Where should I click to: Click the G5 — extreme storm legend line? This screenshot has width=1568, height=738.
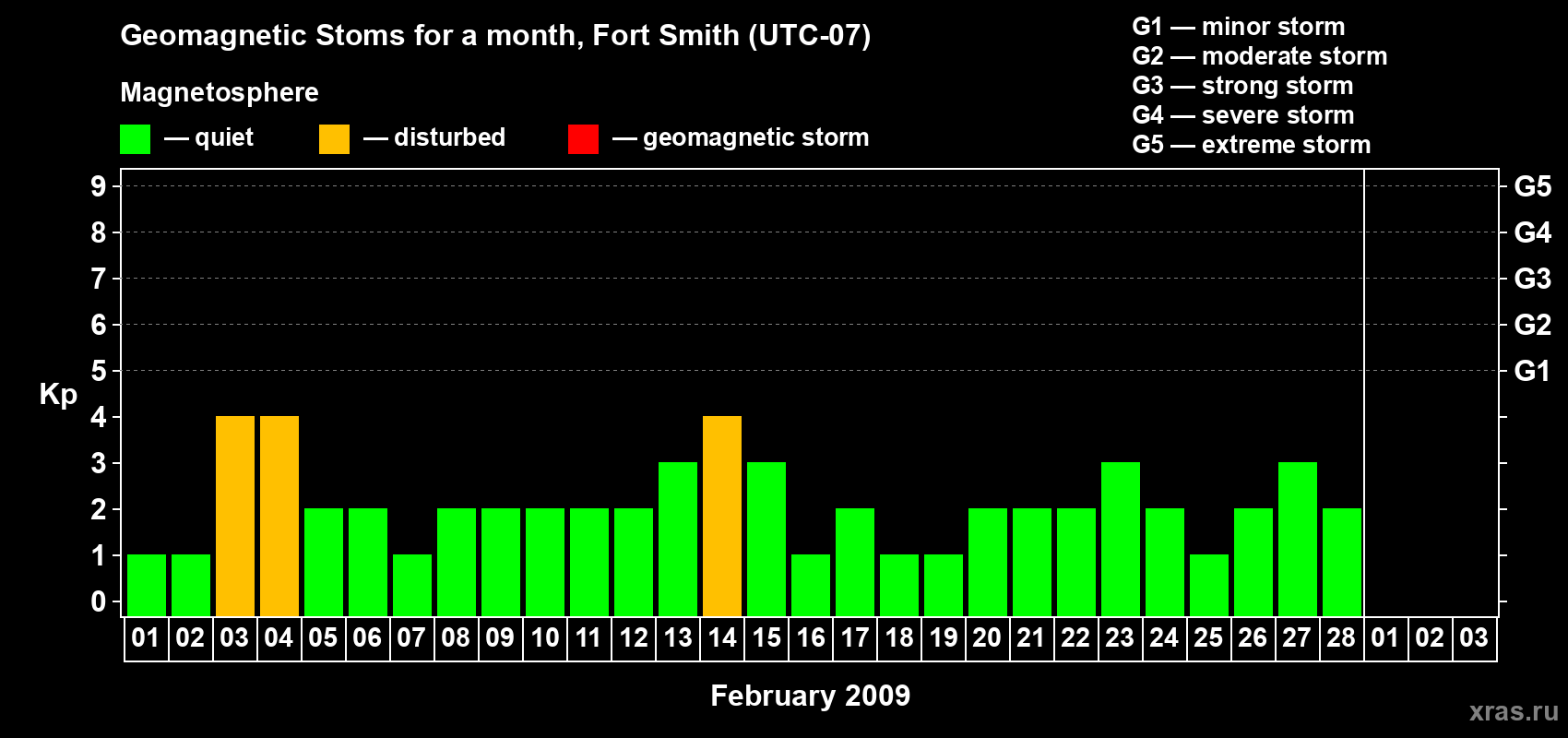tap(1252, 145)
